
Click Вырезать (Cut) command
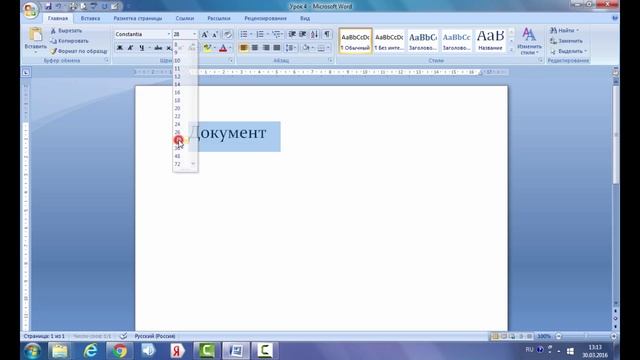tap(66, 31)
